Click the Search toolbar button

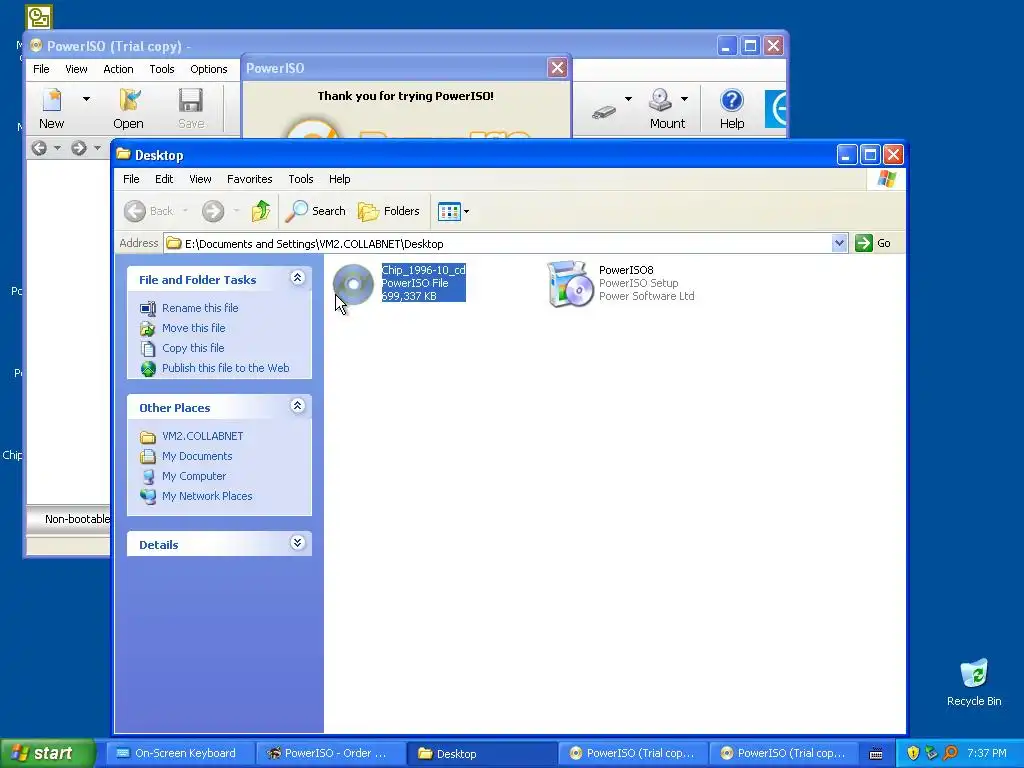(316, 211)
